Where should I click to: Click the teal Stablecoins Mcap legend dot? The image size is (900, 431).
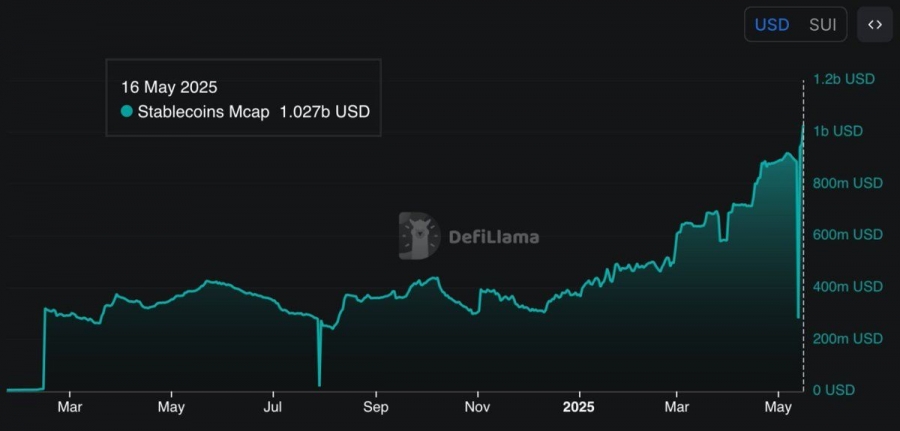[127, 111]
